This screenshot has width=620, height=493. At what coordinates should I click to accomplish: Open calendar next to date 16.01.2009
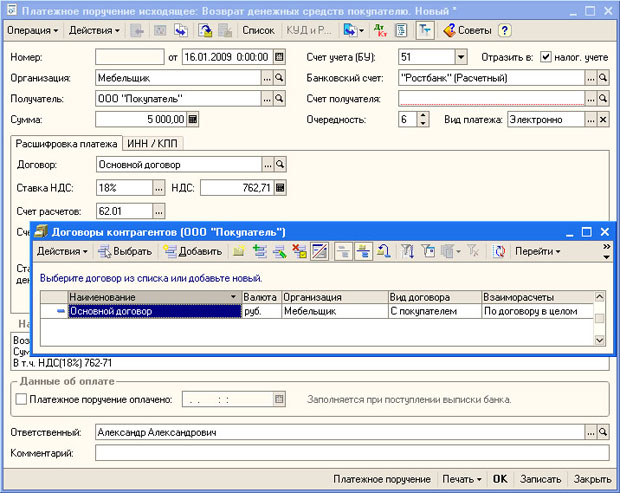pyautogui.click(x=279, y=57)
